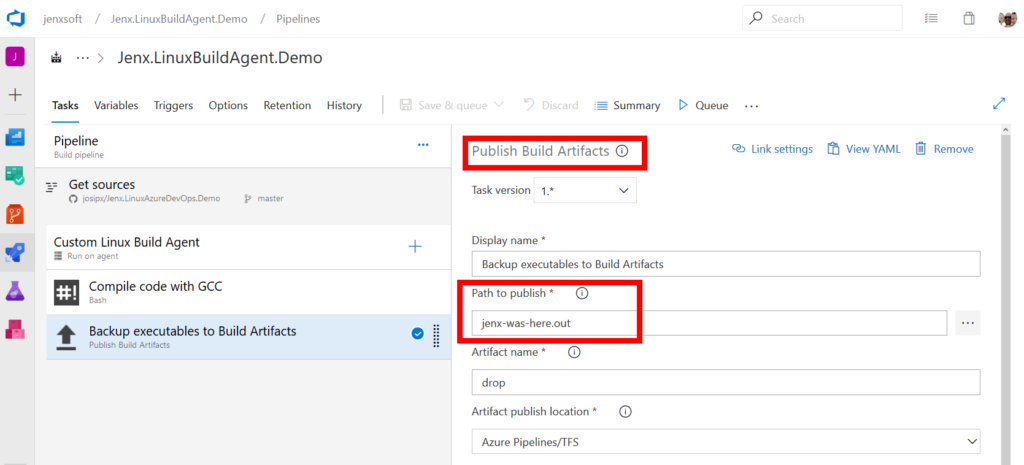Focus the Display name field

pyautogui.click(x=726, y=264)
